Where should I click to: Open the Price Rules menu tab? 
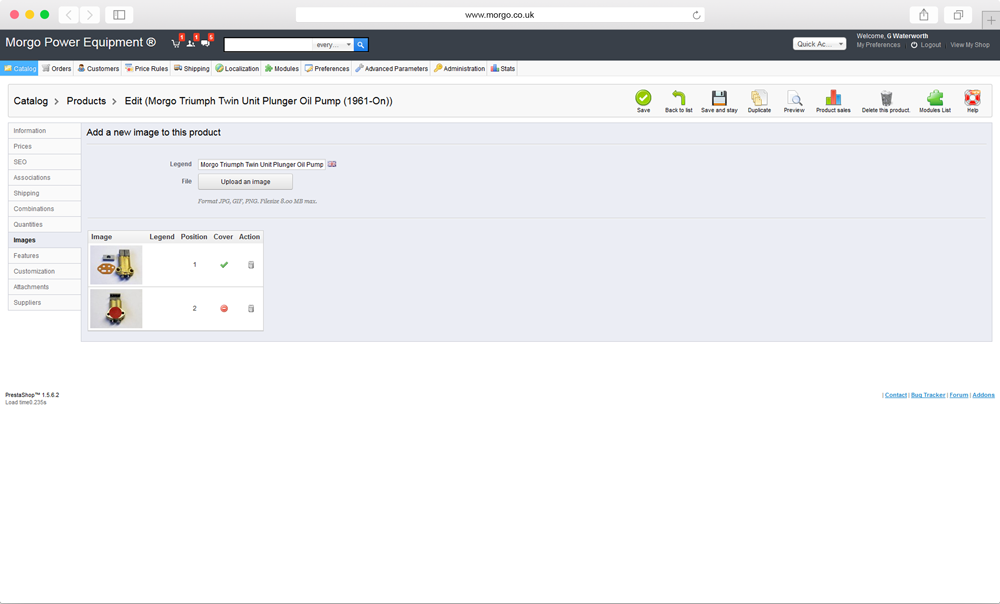(x=147, y=68)
